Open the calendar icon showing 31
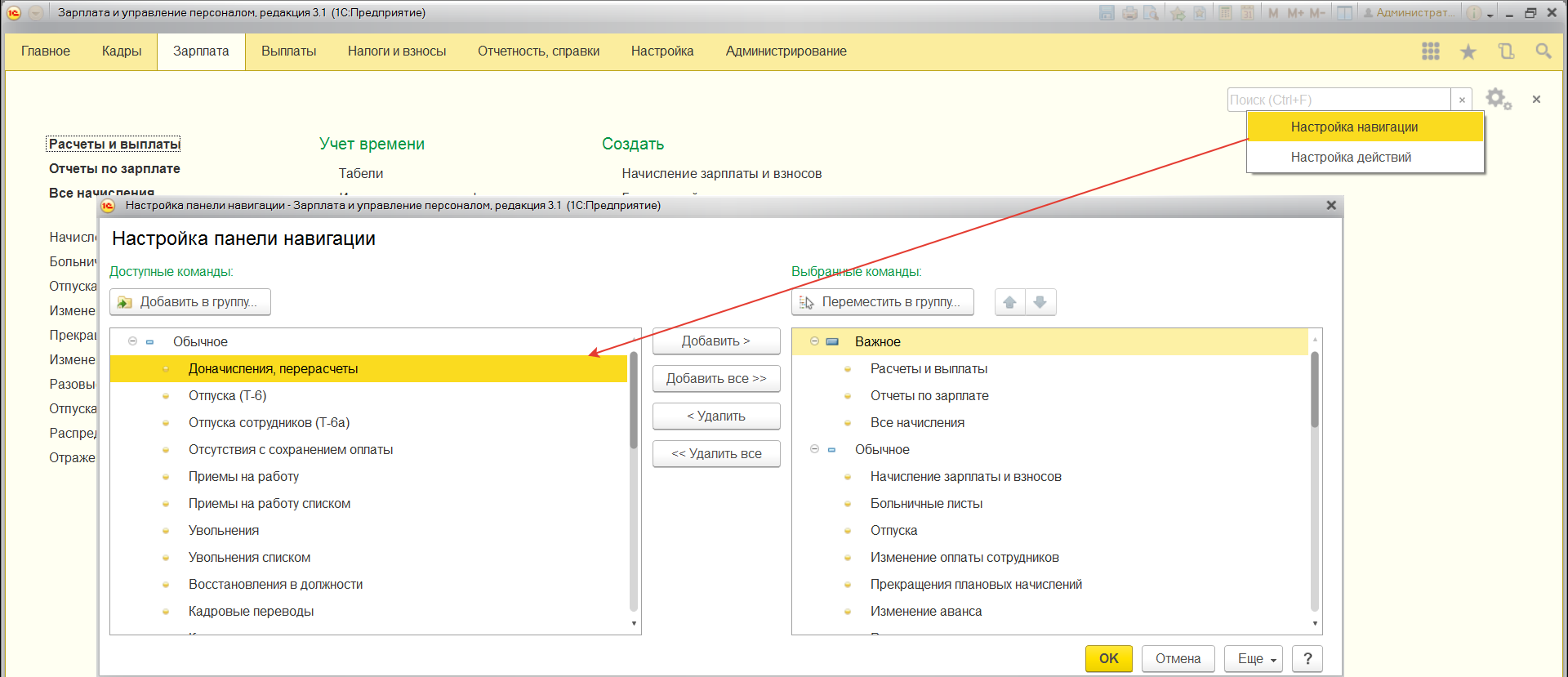The image size is (1568, 677). pos(1247,13)
